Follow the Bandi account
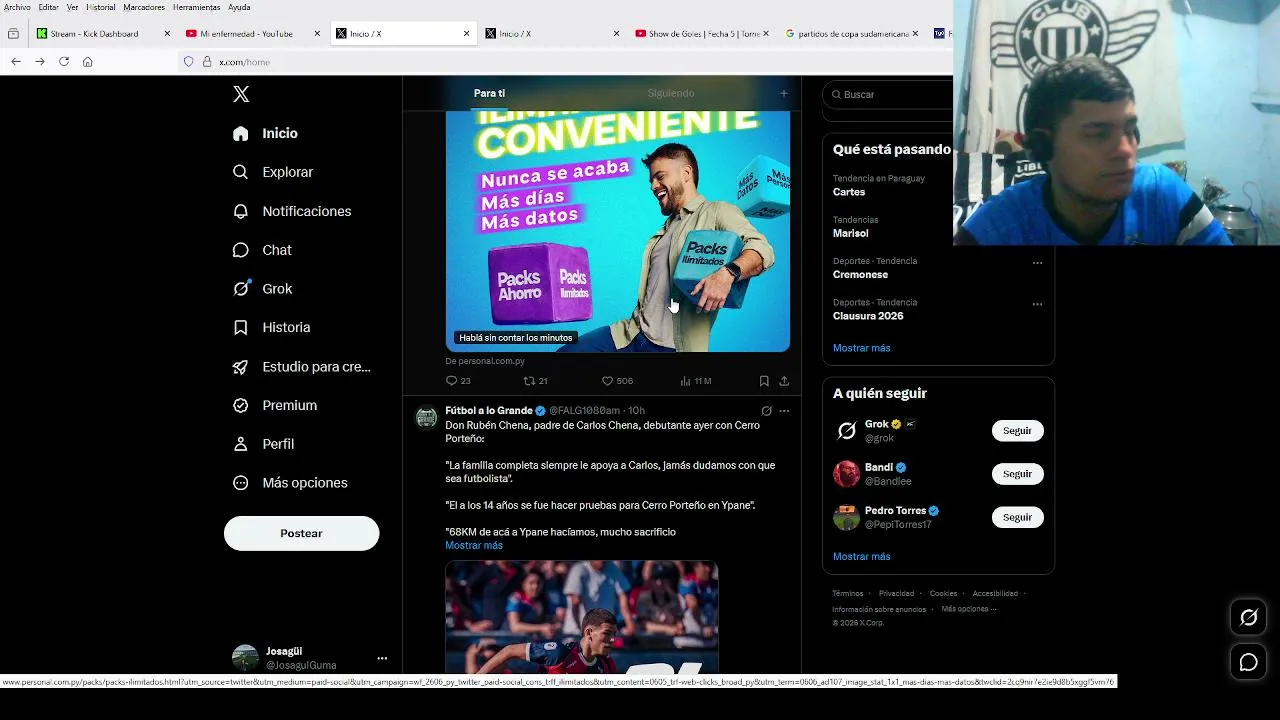The image size is (1280, 720). 1017,474
